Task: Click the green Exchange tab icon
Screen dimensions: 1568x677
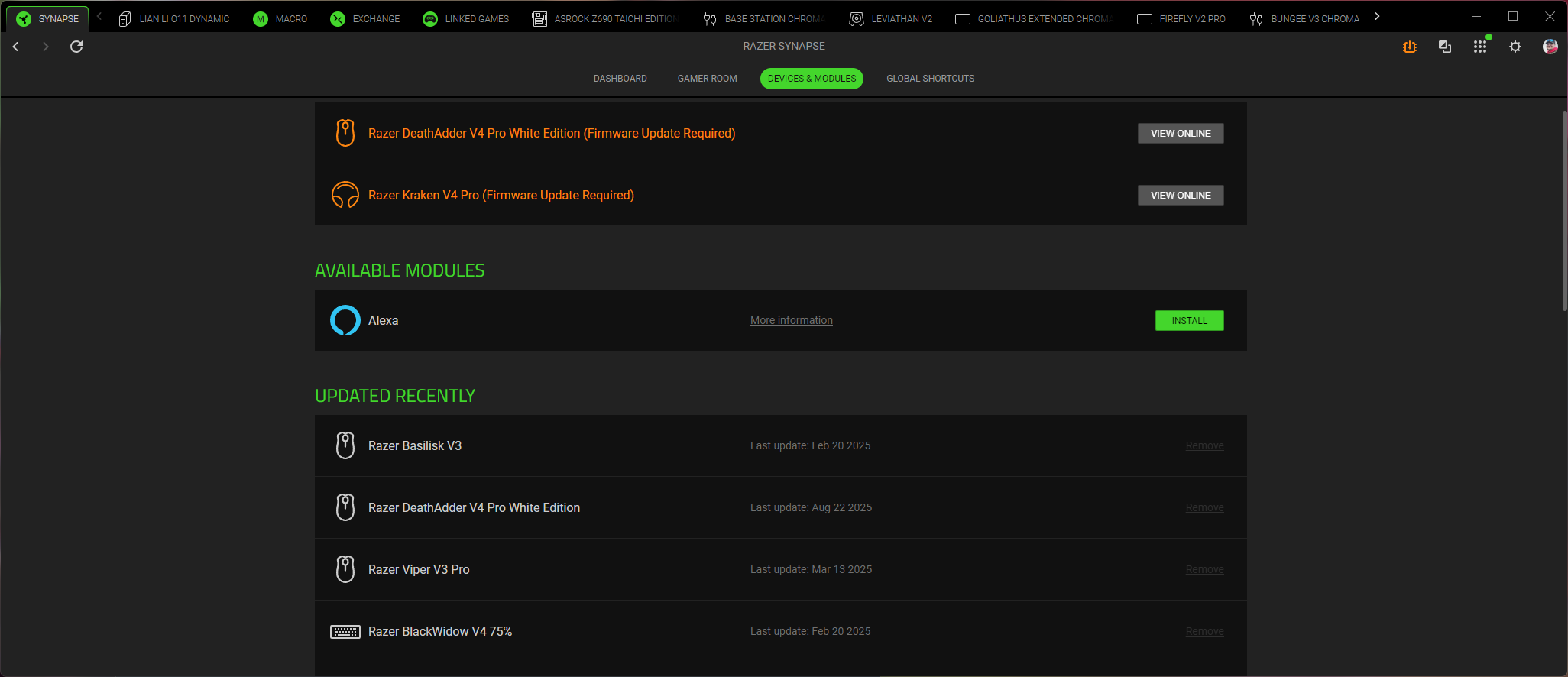Action: pyautogui.click(x=338, y=19)
